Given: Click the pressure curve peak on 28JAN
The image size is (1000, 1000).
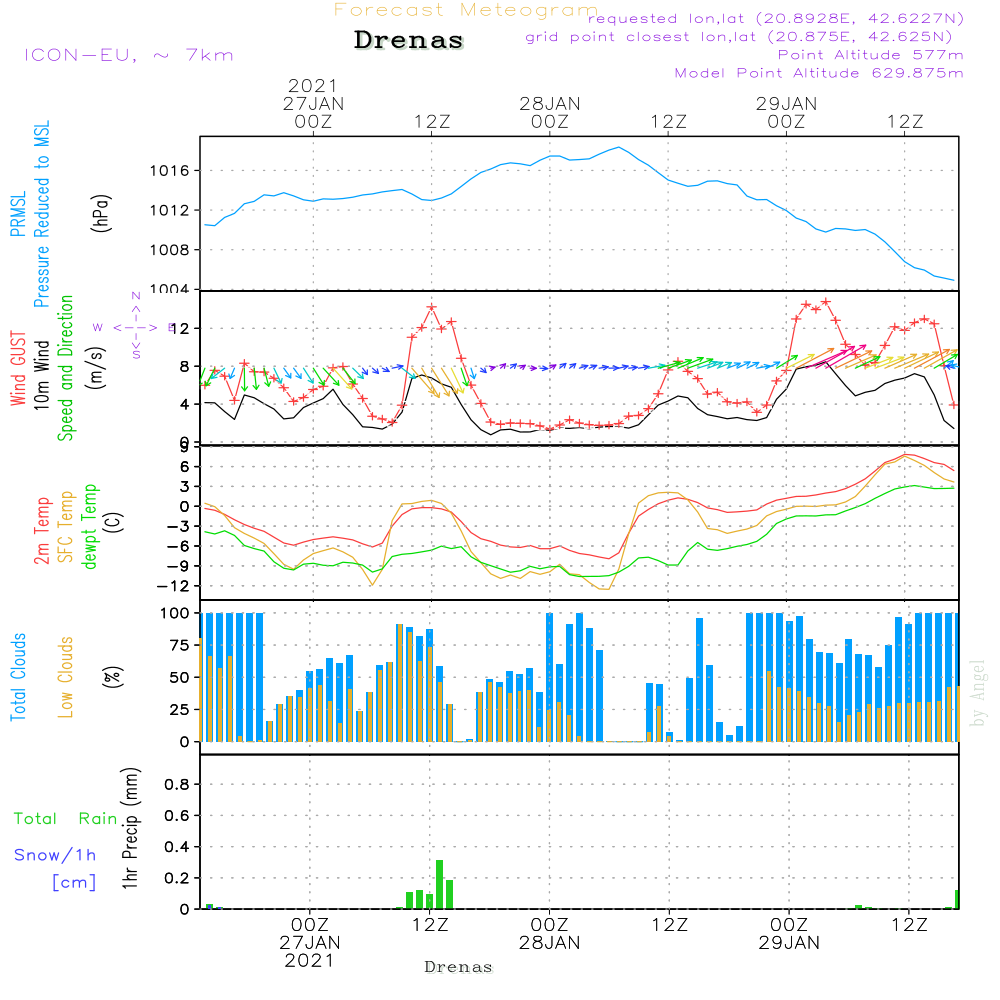Looking at the screenshot, I should 618,147.
